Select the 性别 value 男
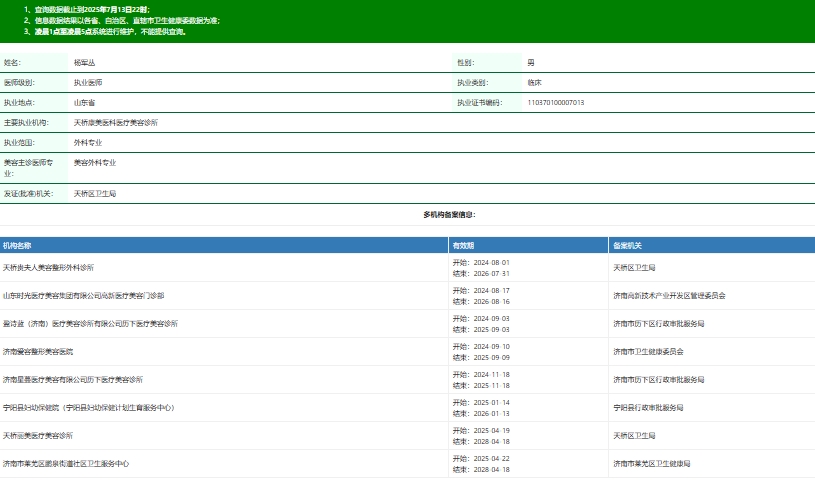 (531, 63)
